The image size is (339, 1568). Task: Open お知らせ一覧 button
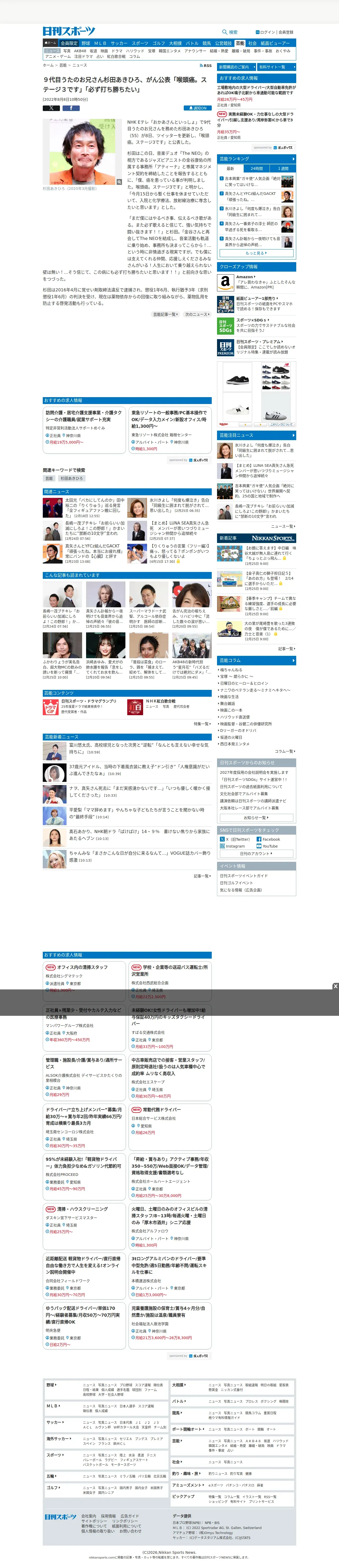click(256, 817)
